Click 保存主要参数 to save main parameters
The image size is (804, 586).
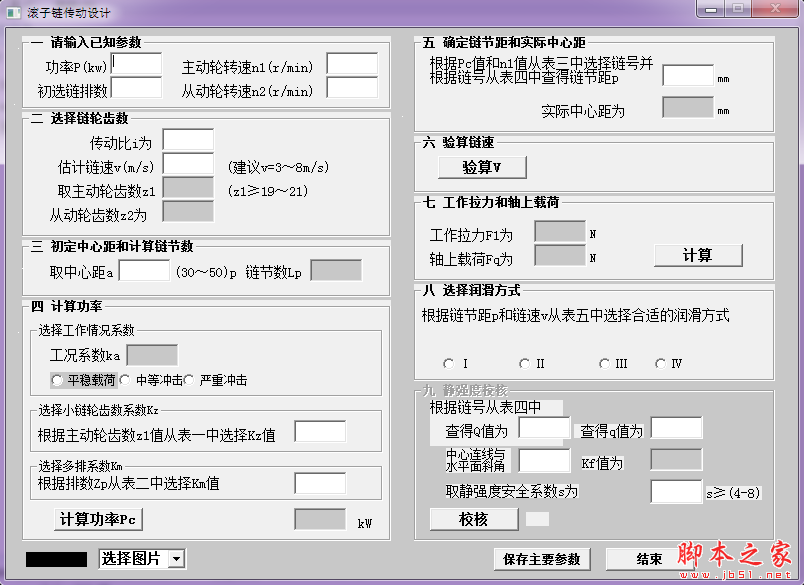coord(542,560)
